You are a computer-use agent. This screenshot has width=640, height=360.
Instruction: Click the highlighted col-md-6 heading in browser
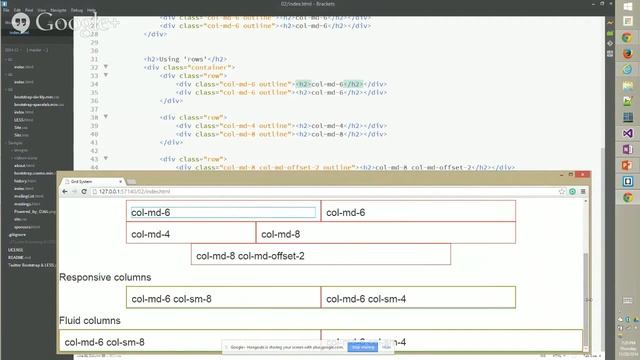pos(223,212)
